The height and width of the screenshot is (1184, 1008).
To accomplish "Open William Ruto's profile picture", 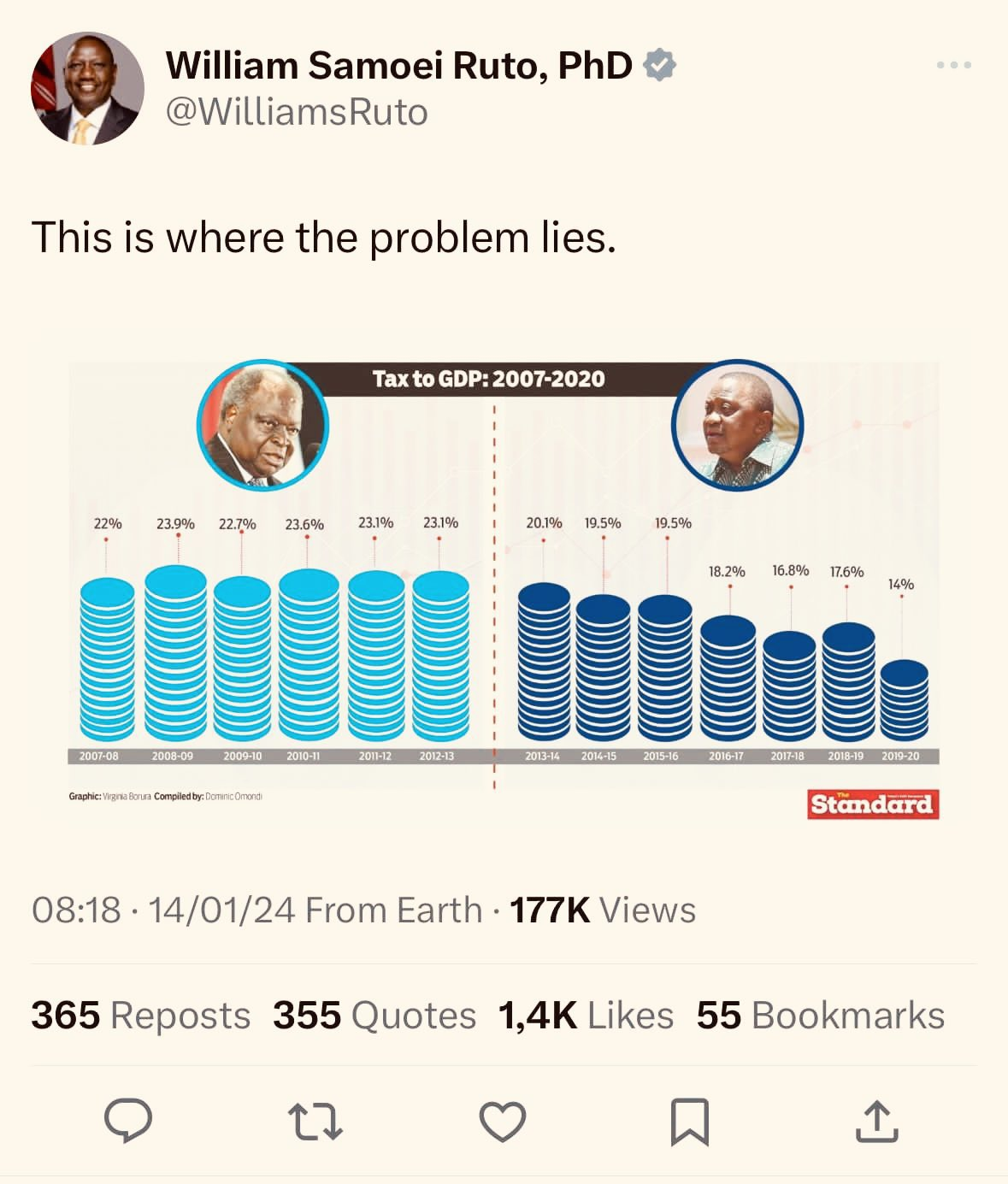I will pyautogui.click(x=87, y=88).
